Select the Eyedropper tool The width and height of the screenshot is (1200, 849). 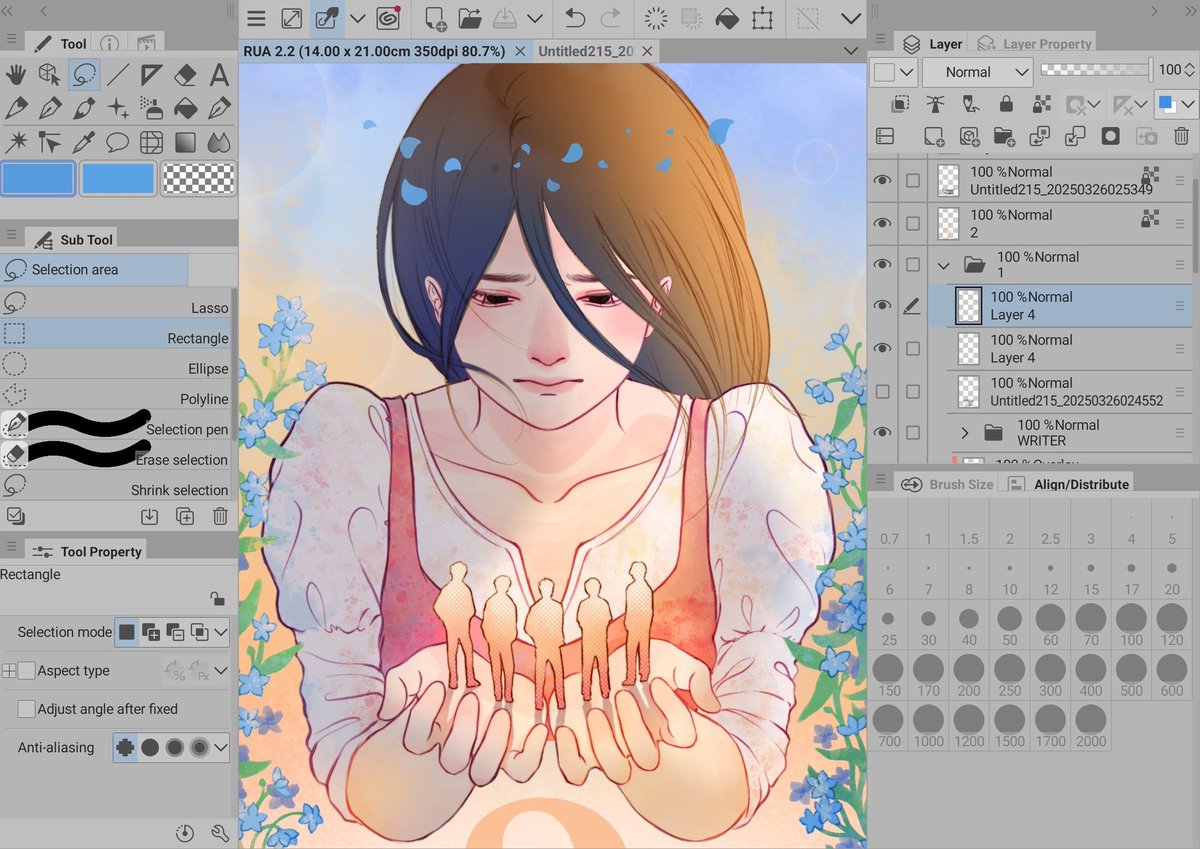coord(83,142)
